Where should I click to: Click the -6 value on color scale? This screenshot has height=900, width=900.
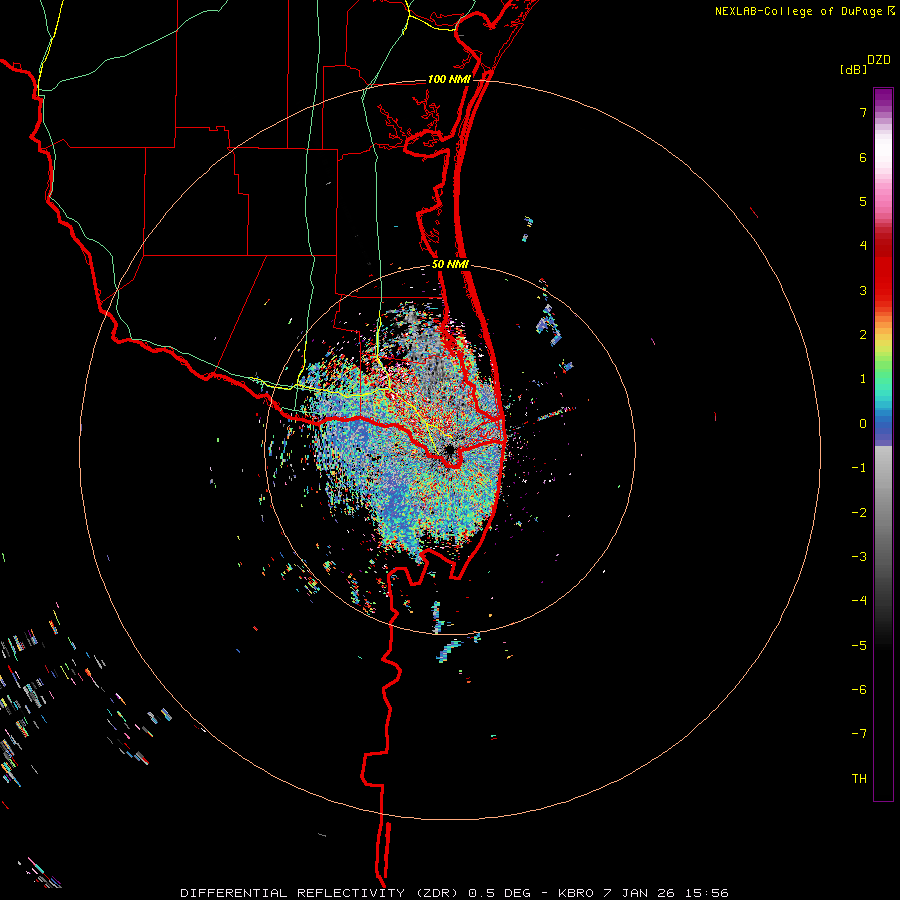pyautogui.click(x=859, y=690)
